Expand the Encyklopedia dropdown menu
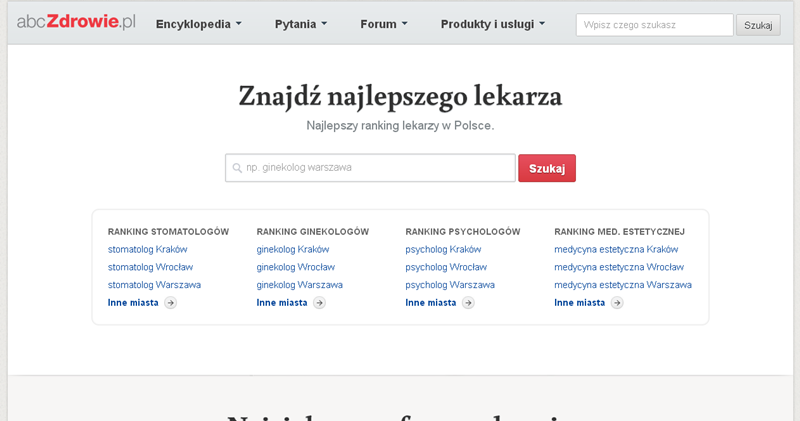800x421 pixels. (198, 24)
